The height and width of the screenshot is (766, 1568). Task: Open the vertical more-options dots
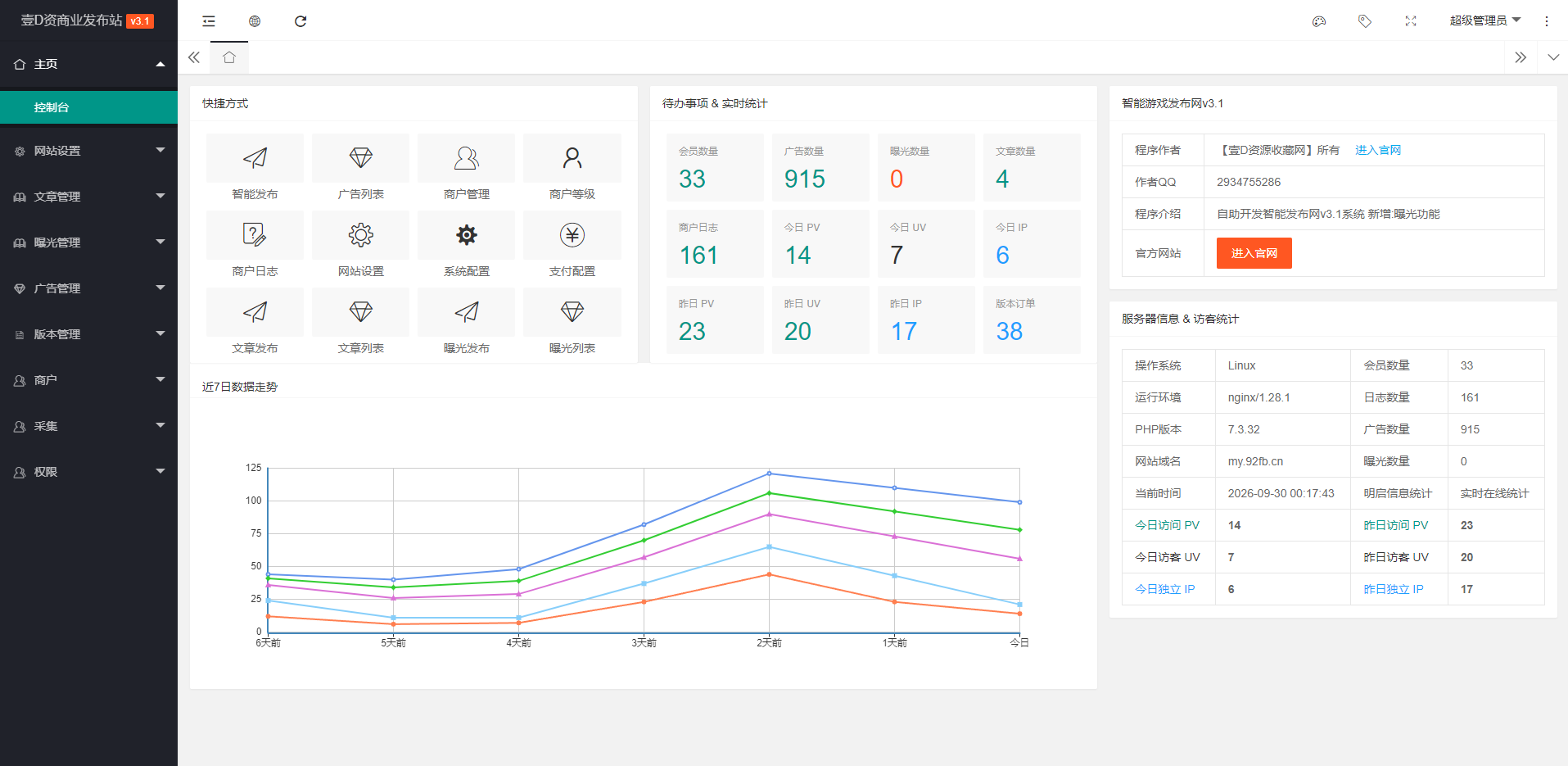1547,21
